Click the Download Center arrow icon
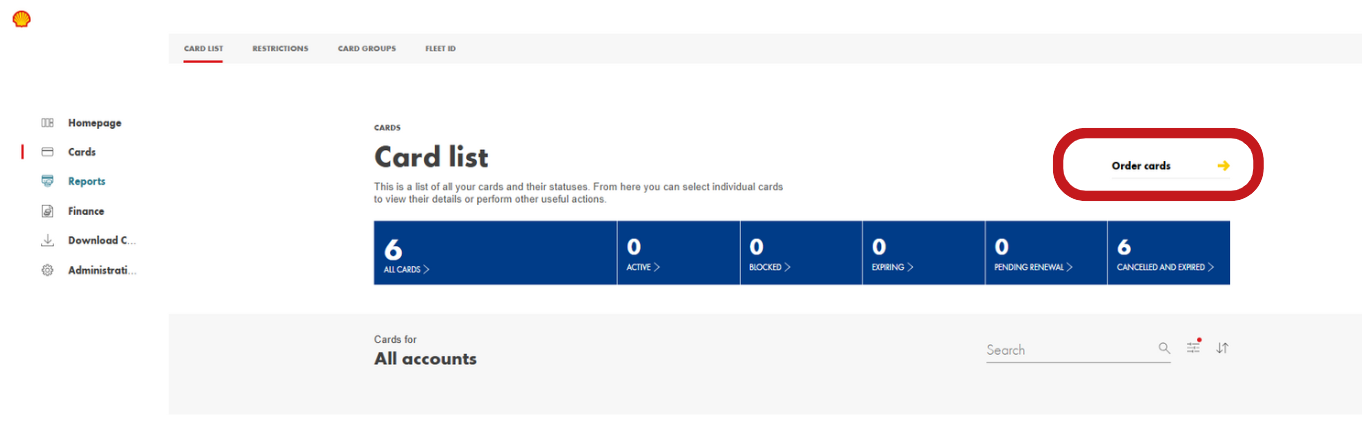 pyautogui.click(x=47, y=241)
